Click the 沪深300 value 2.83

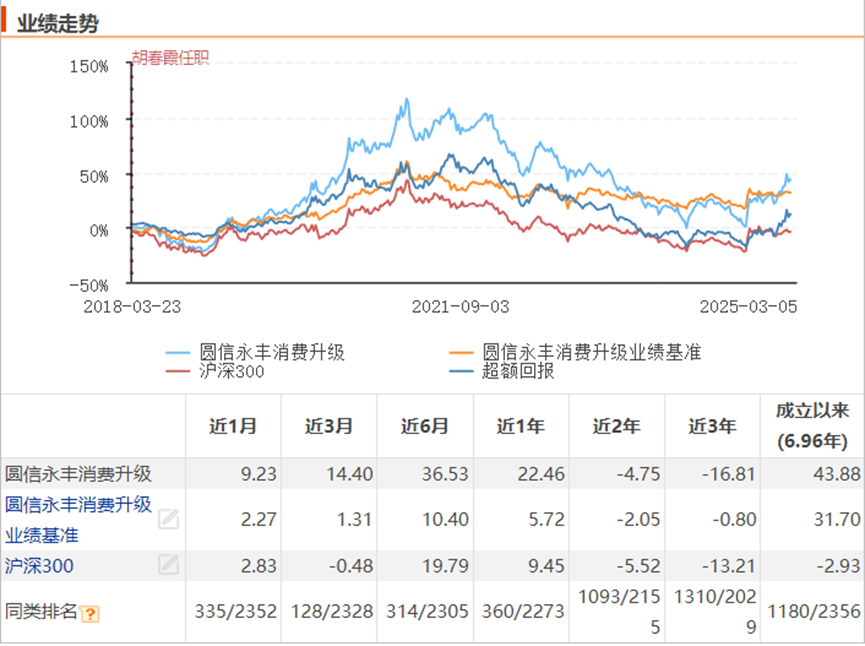[x=258, y=565]
